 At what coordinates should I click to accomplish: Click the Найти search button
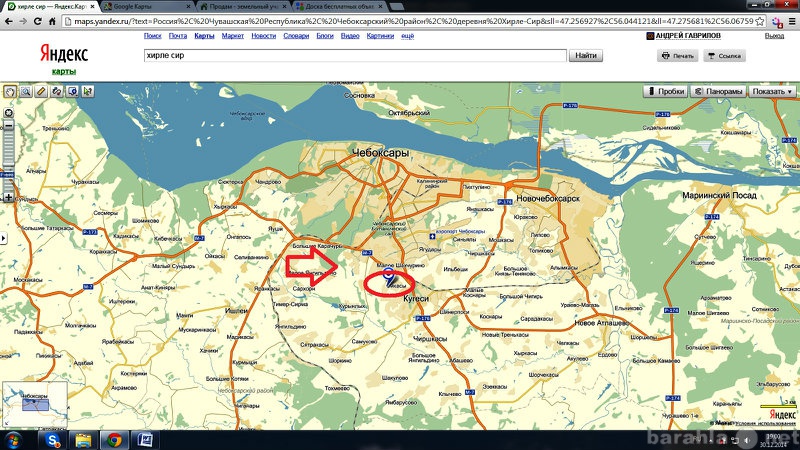coord(586,55)
